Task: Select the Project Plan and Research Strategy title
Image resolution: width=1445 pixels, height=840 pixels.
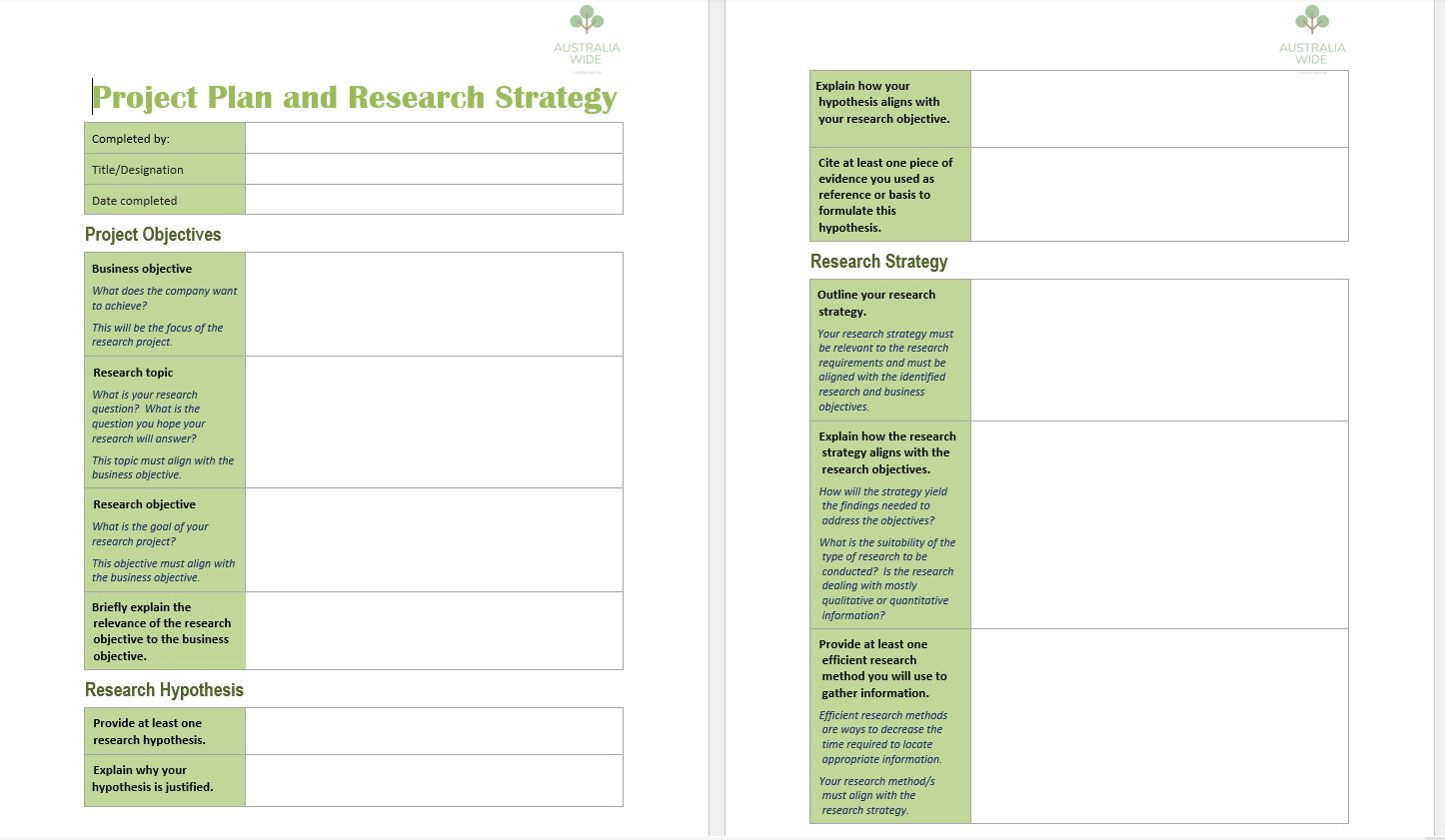Action: [354, 97]
